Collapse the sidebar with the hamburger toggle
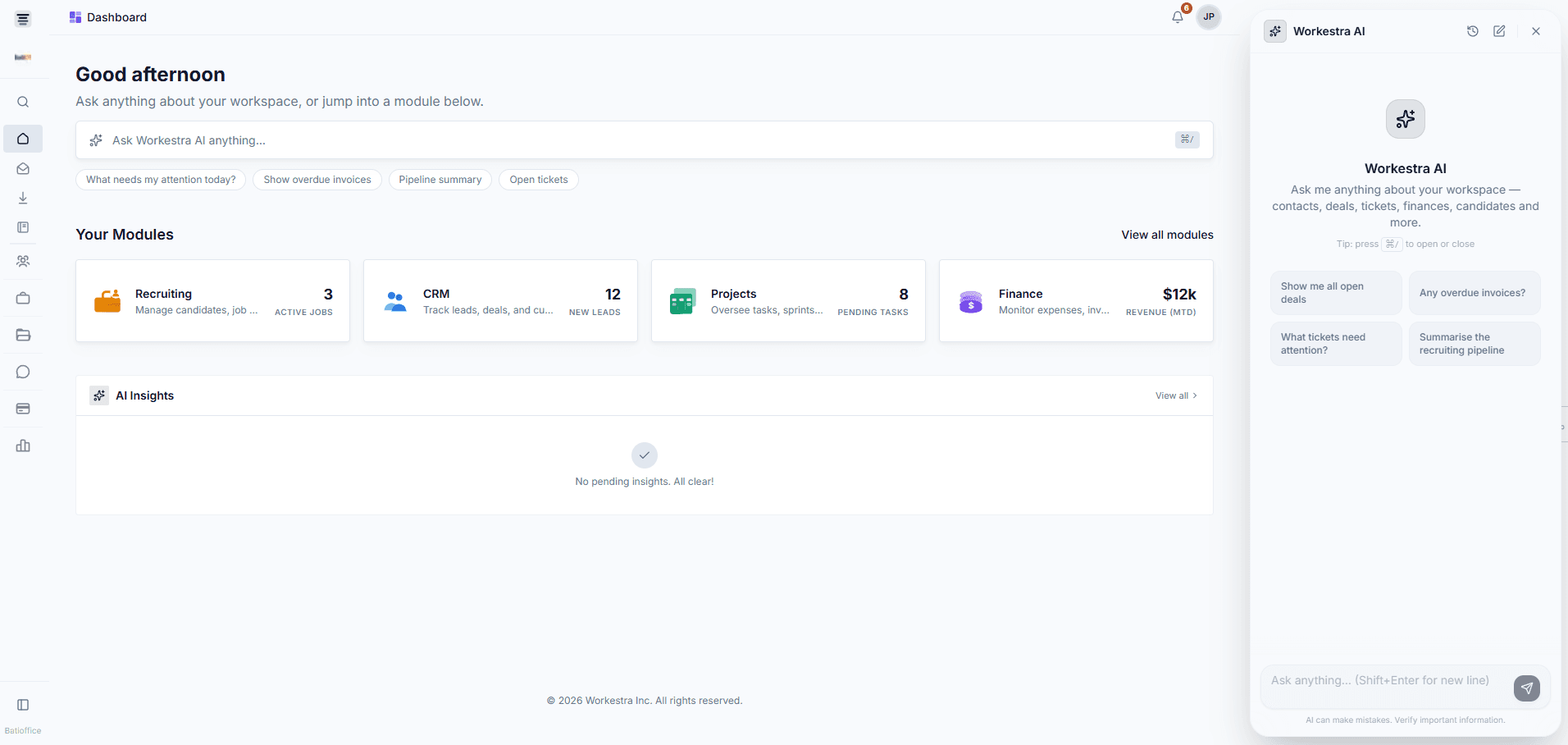 pyautogui.click(x=22, y=17)
